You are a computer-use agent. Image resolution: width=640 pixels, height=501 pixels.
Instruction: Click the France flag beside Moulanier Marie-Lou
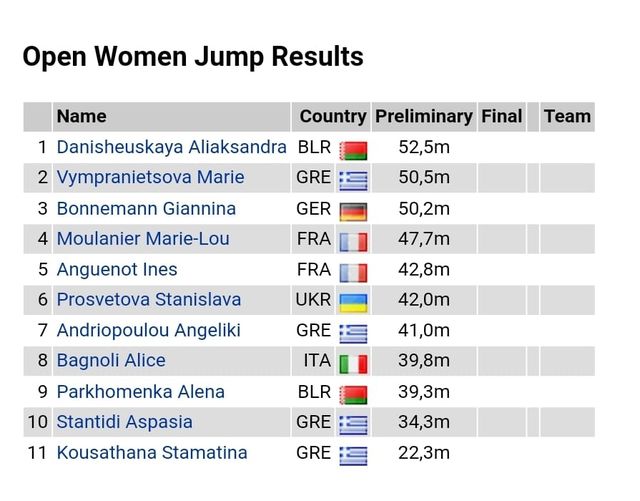[x=353, y=241]
